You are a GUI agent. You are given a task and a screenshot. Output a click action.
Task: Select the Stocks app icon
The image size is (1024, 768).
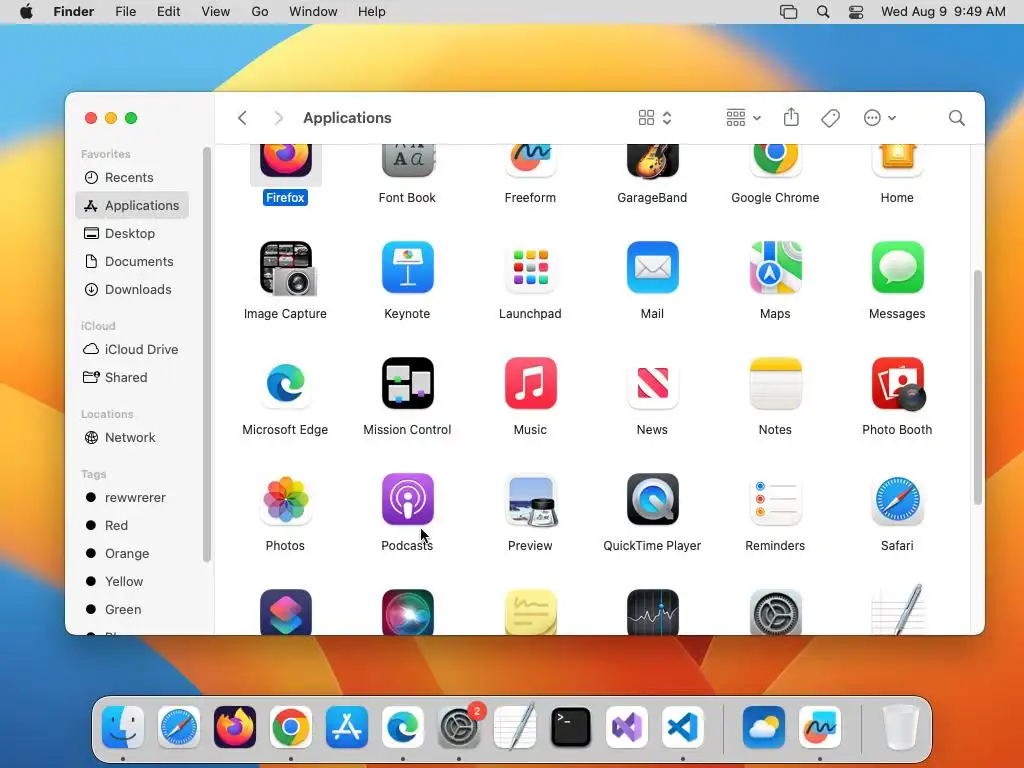pyautogui.click(x=652, y=612)
